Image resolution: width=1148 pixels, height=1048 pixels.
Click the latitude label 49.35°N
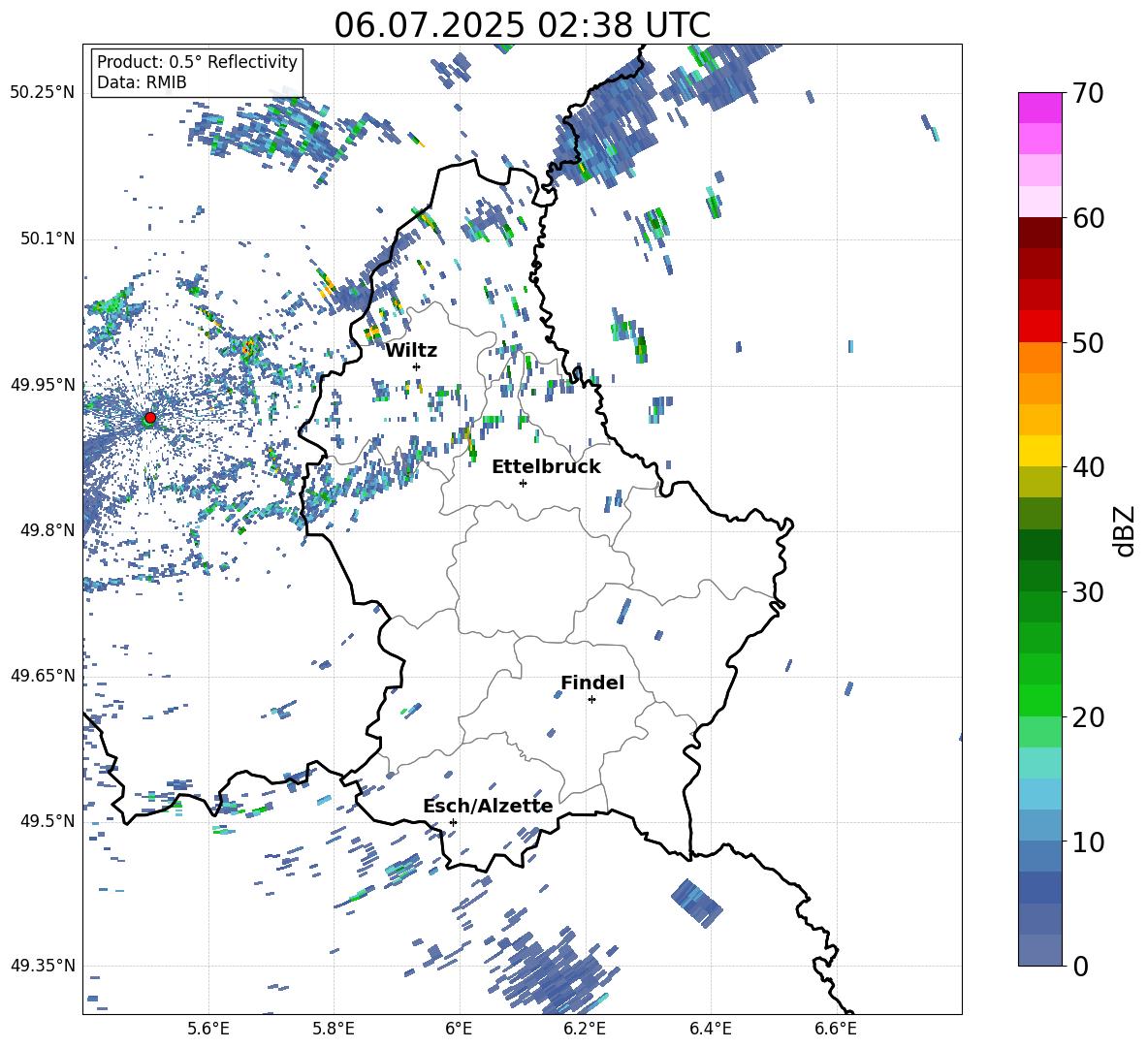coord(43,966)
